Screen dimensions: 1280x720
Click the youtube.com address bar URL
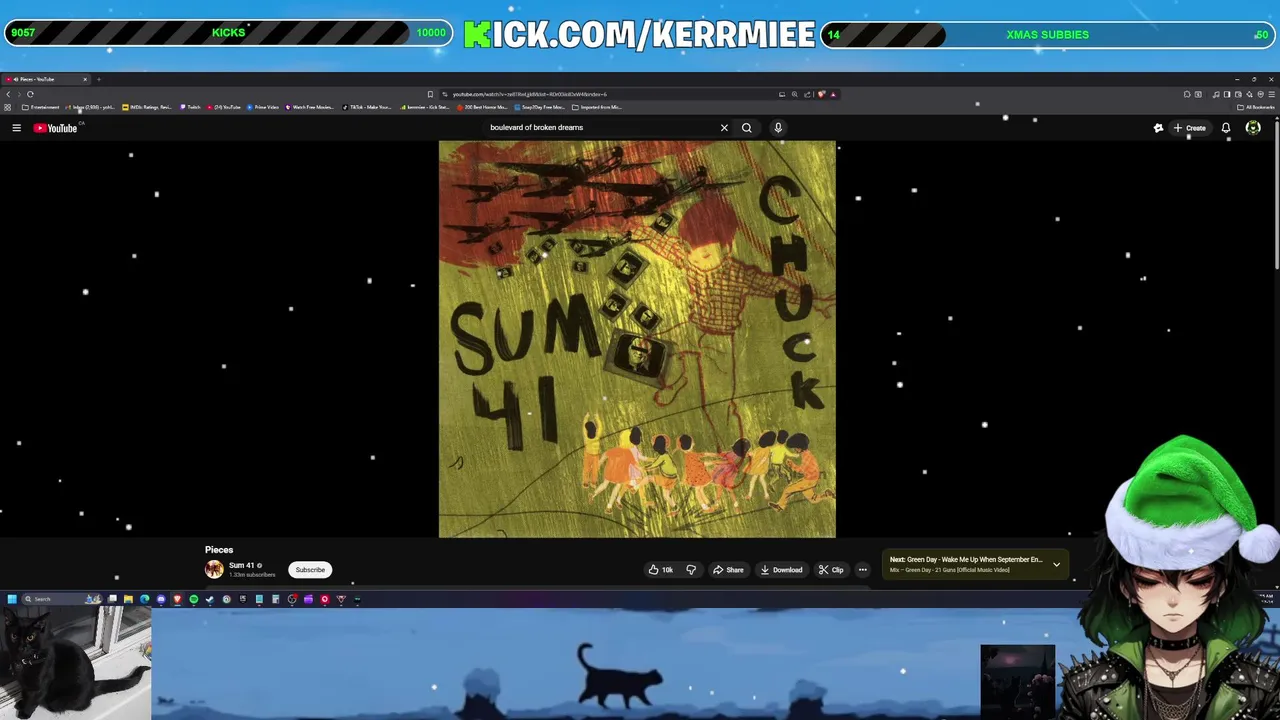530,94
